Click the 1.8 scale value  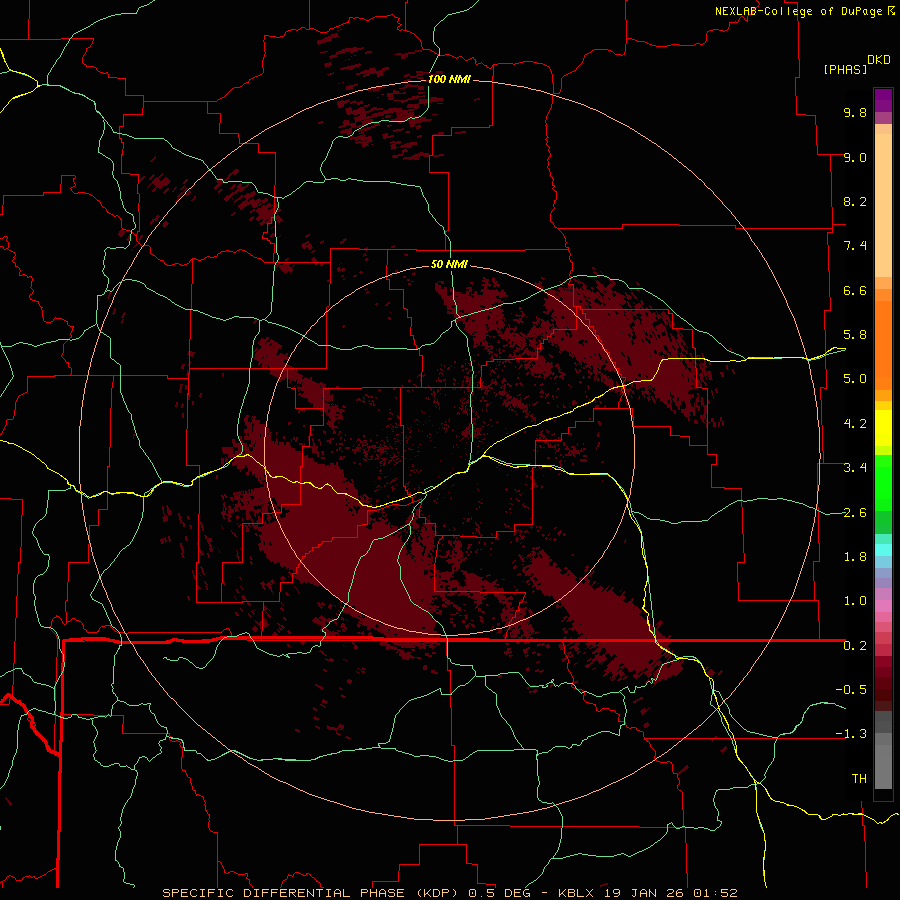[855, 557]
